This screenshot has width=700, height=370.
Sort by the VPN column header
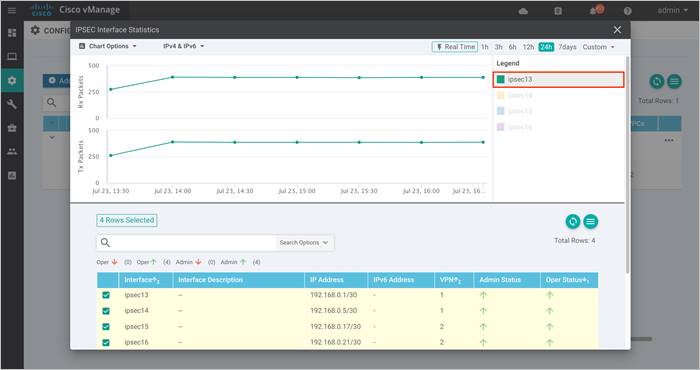[x=454, y=280]
